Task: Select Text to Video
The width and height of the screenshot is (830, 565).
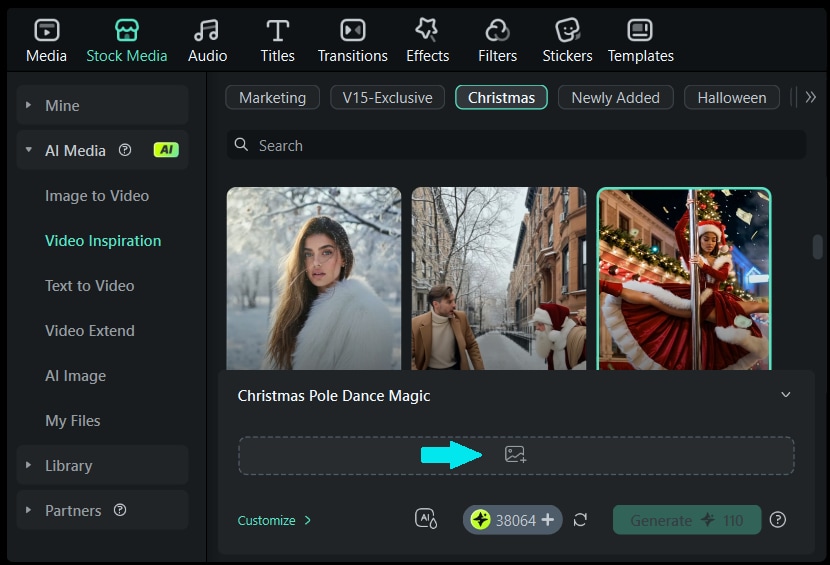Action: pyautogui.click(x=89, y=286)
